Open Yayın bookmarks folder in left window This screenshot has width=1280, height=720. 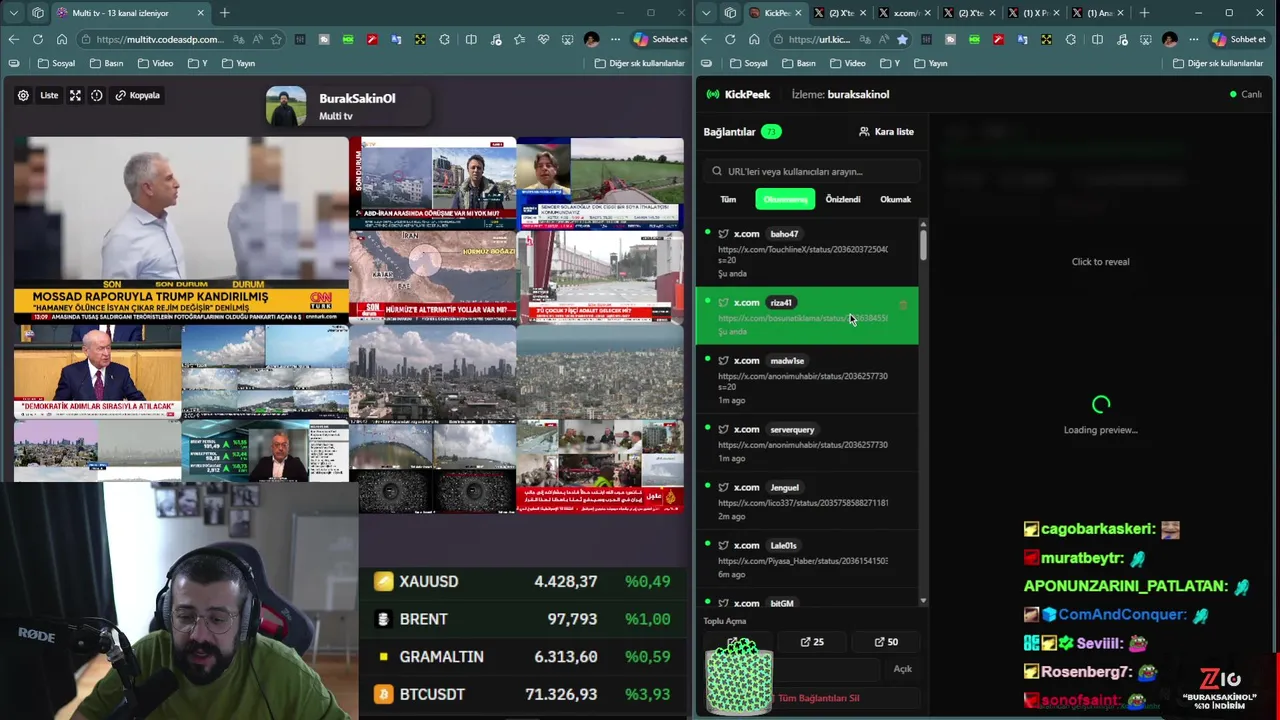click(x=238, y=63)
